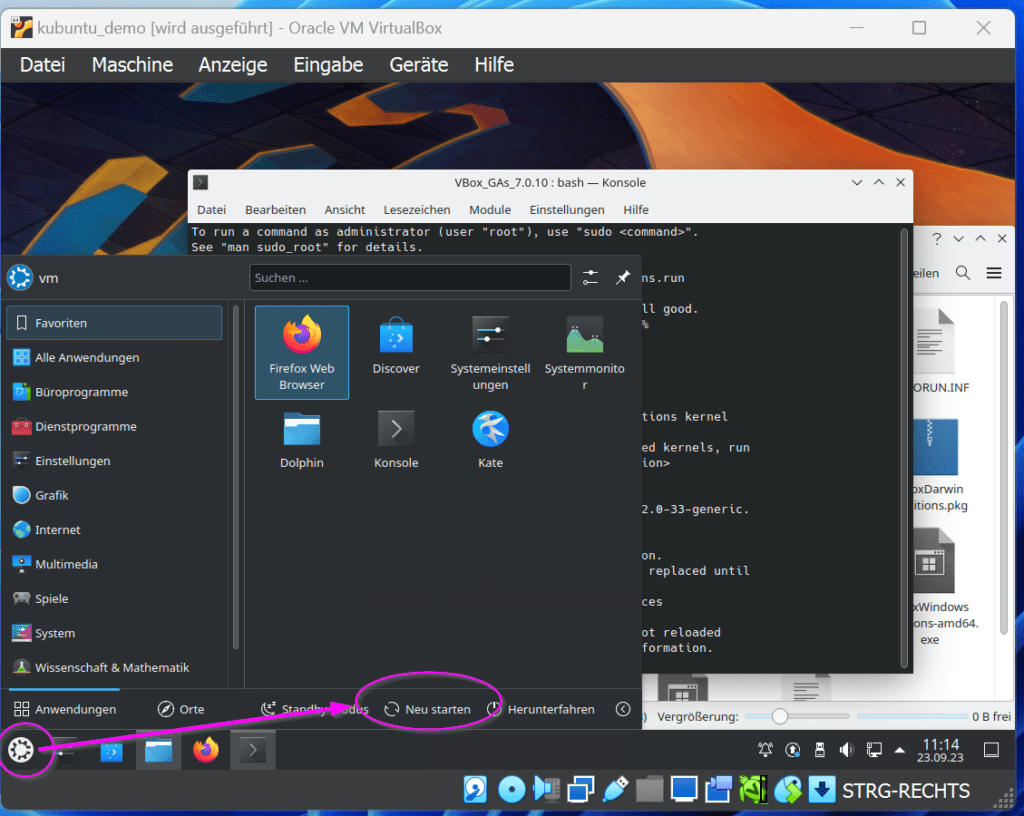
Task: Click Neu starten to reboot
Action: tap(427, 709)
